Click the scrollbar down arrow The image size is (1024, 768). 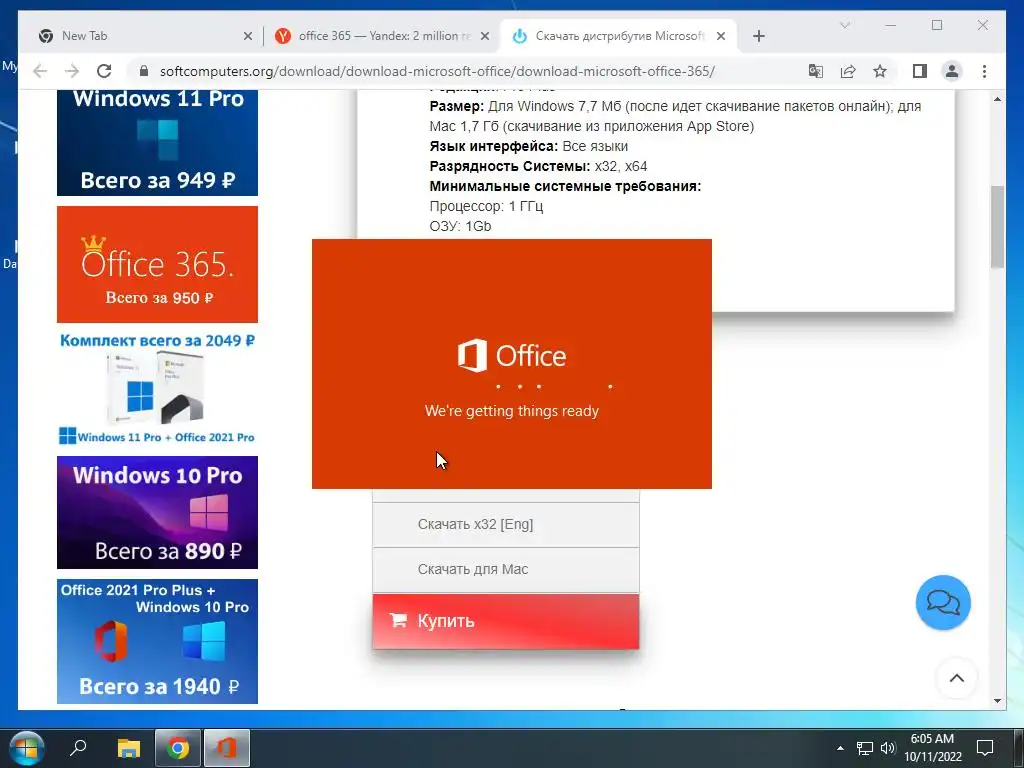click(x=997, y=701)
